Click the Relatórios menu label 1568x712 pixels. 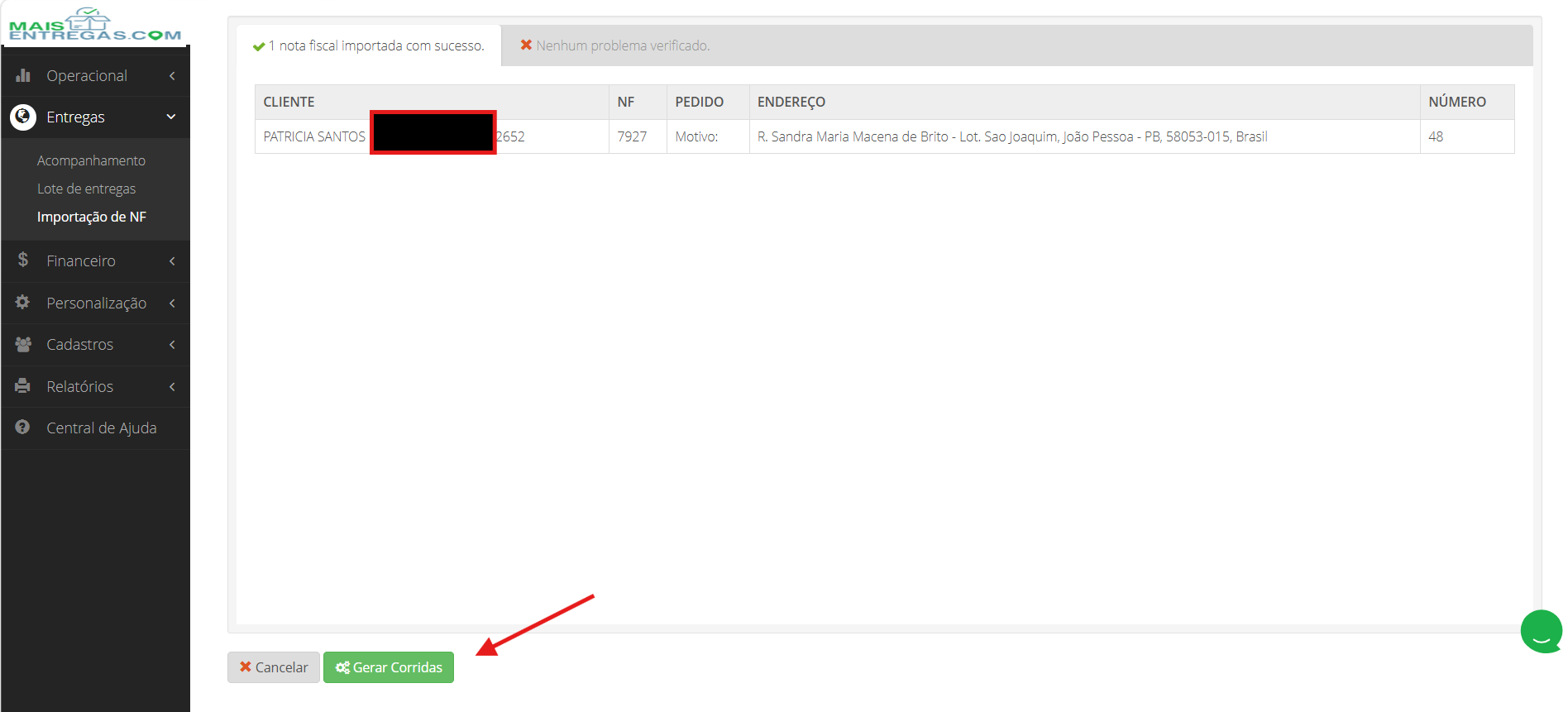point(79,387)
